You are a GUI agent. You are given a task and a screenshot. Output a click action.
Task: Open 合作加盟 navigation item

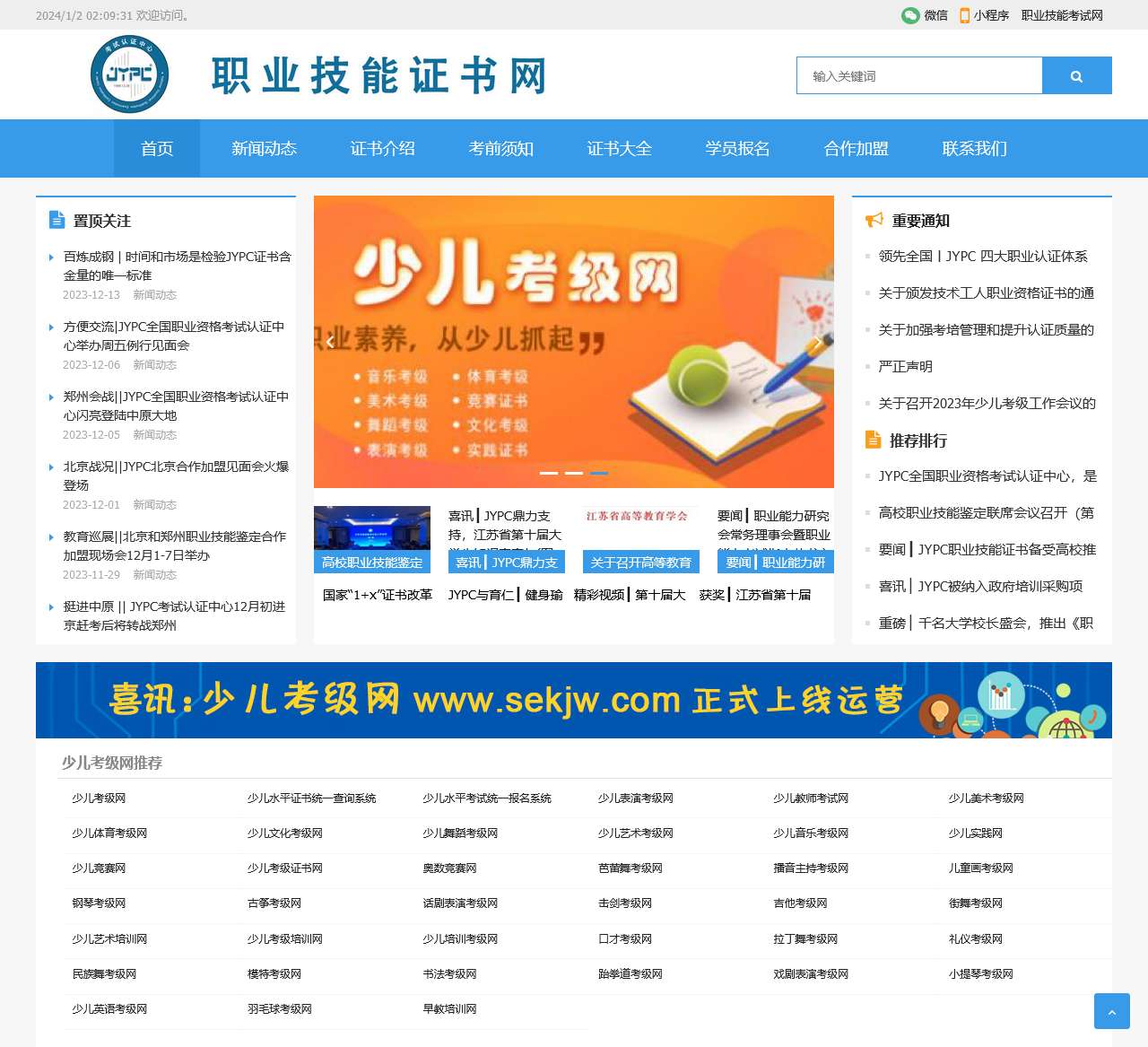pyautogui.click(x=856, y=149)
